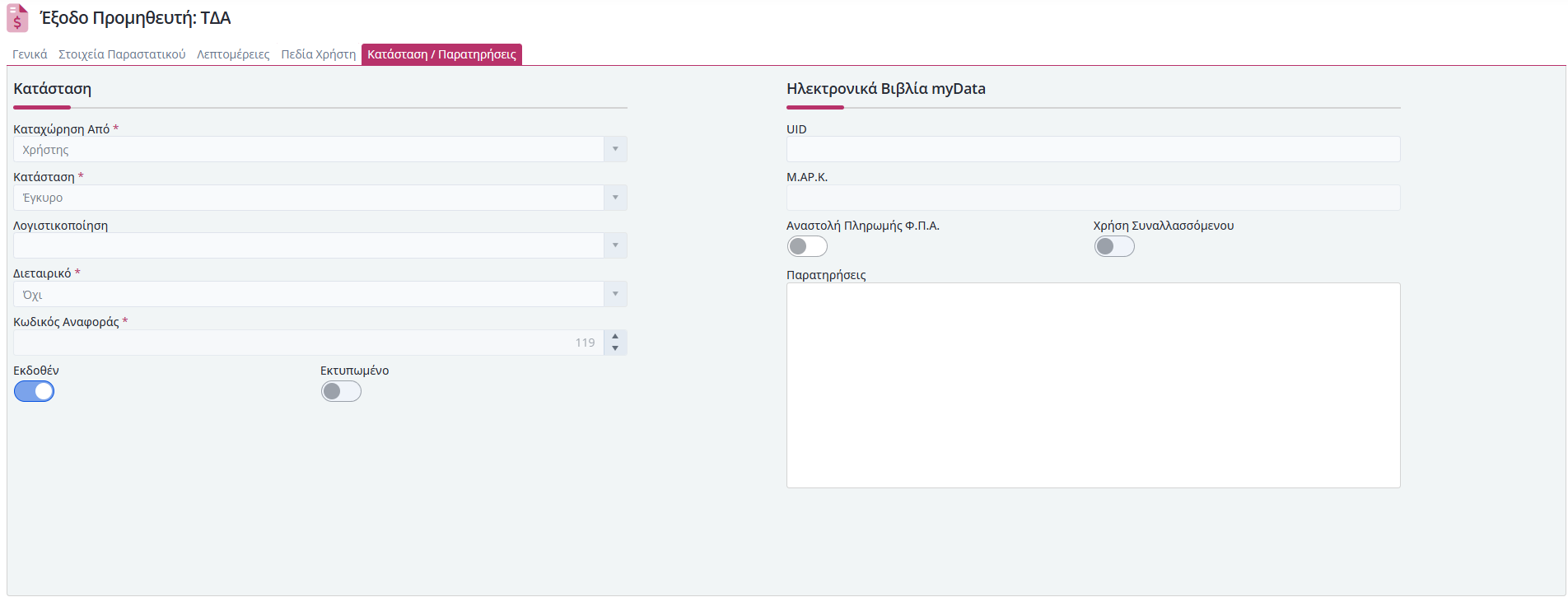This screenshot has height=597, width=1568.
Task: Click inside the Παρατηρήσεις text area
Action: click(1093, 385)
